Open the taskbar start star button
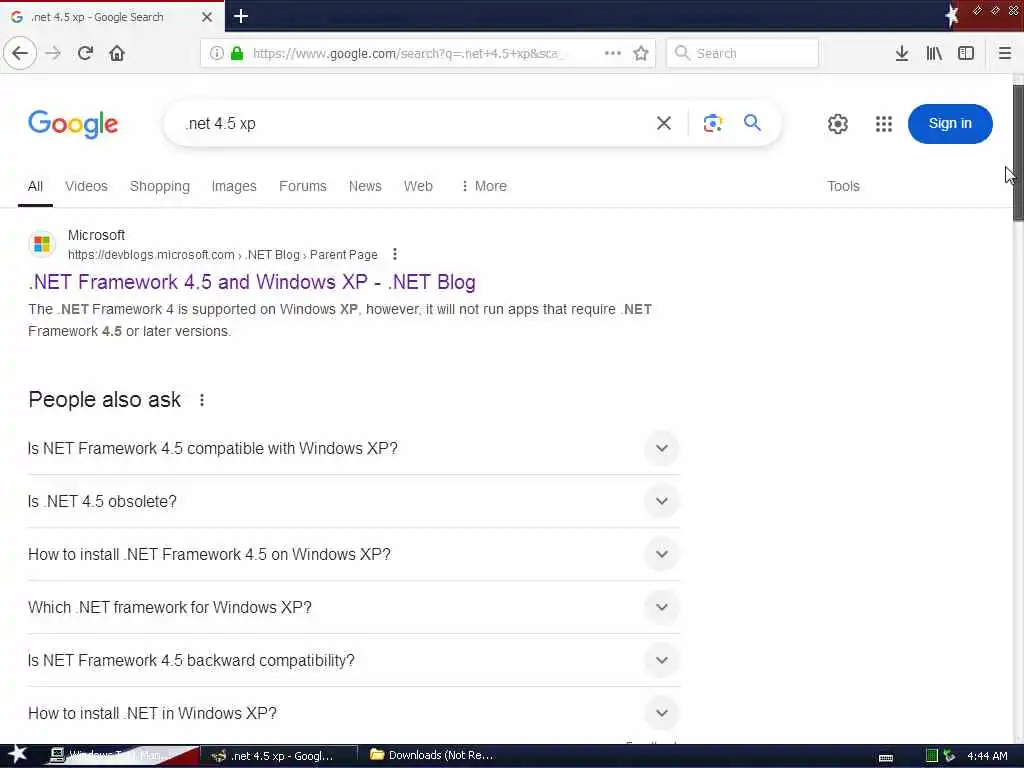This screenshot has height=768, width=1024. pos(17,754)
